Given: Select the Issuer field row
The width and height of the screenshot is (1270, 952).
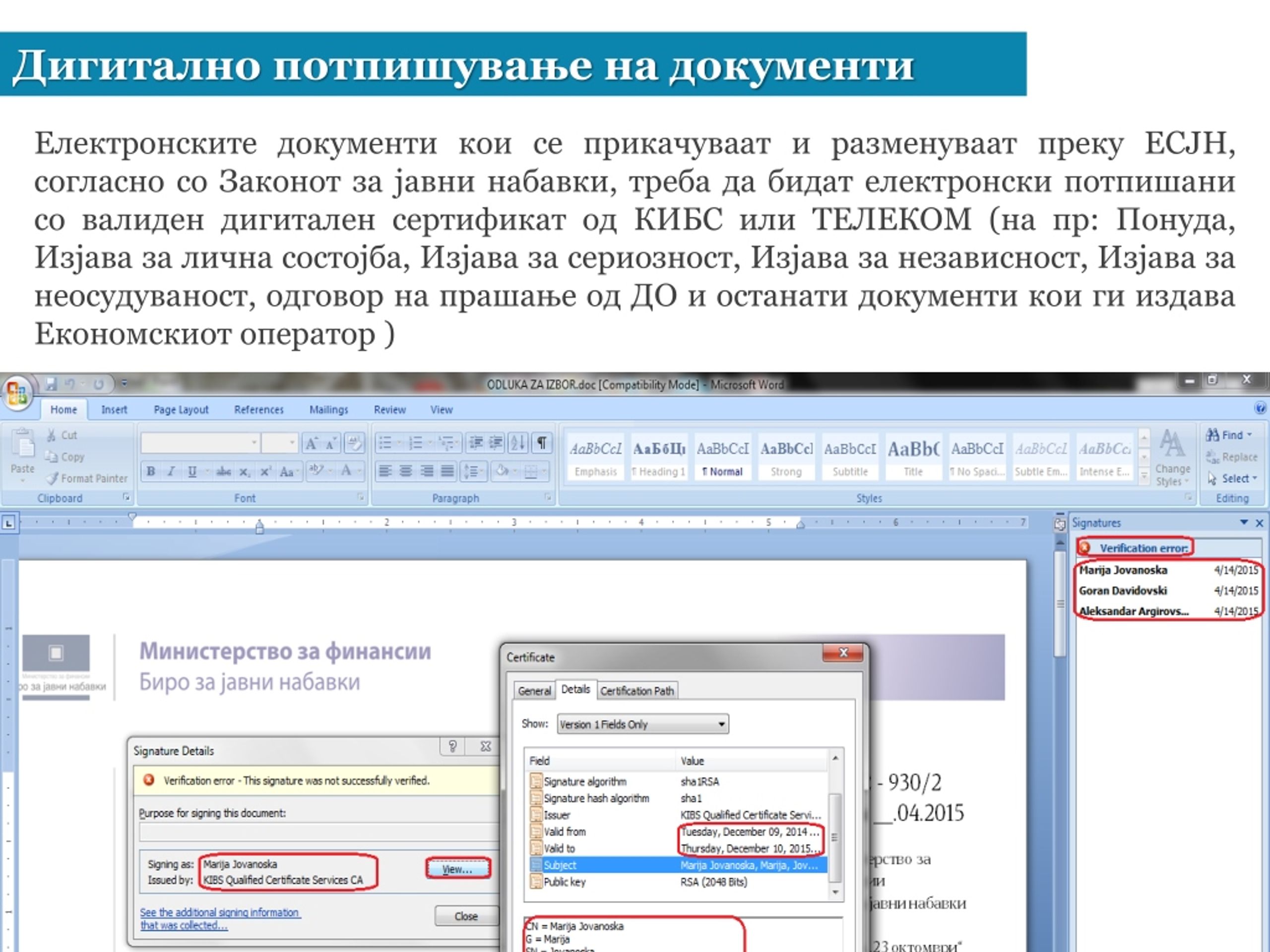Looking at the screenshot, I should [678, 815].
